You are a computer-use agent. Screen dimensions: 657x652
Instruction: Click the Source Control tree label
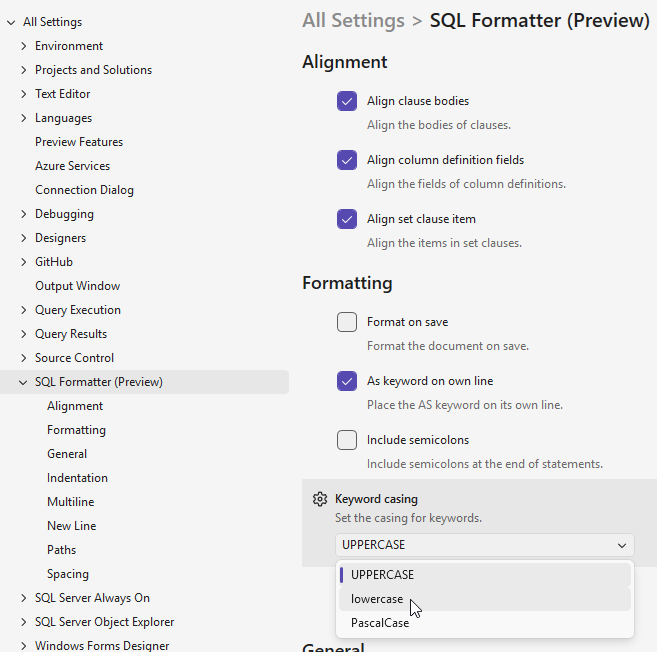click(x=75, y=358)
